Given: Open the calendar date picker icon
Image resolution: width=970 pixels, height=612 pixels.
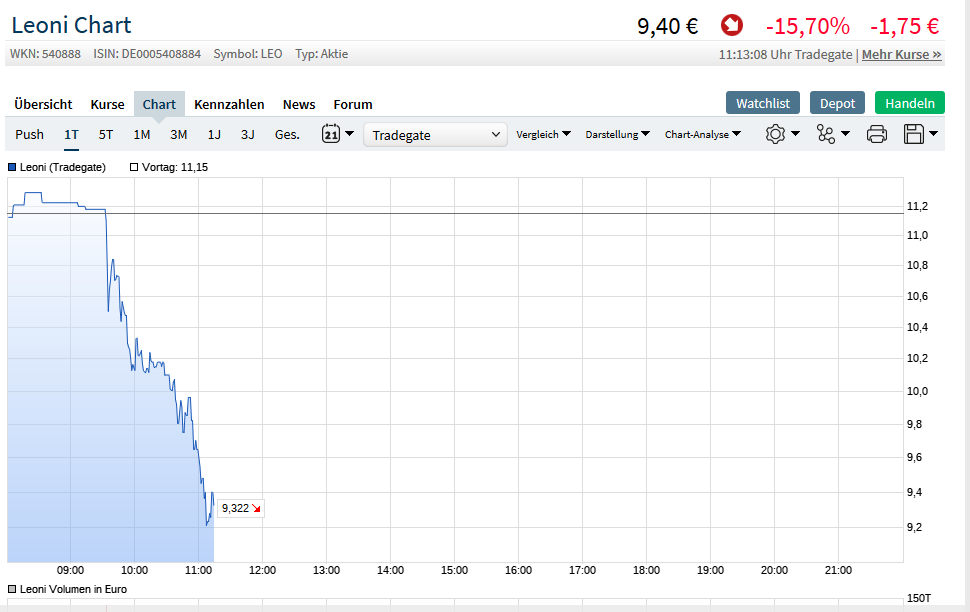Looking at the screenshot, I should point(331,133).
